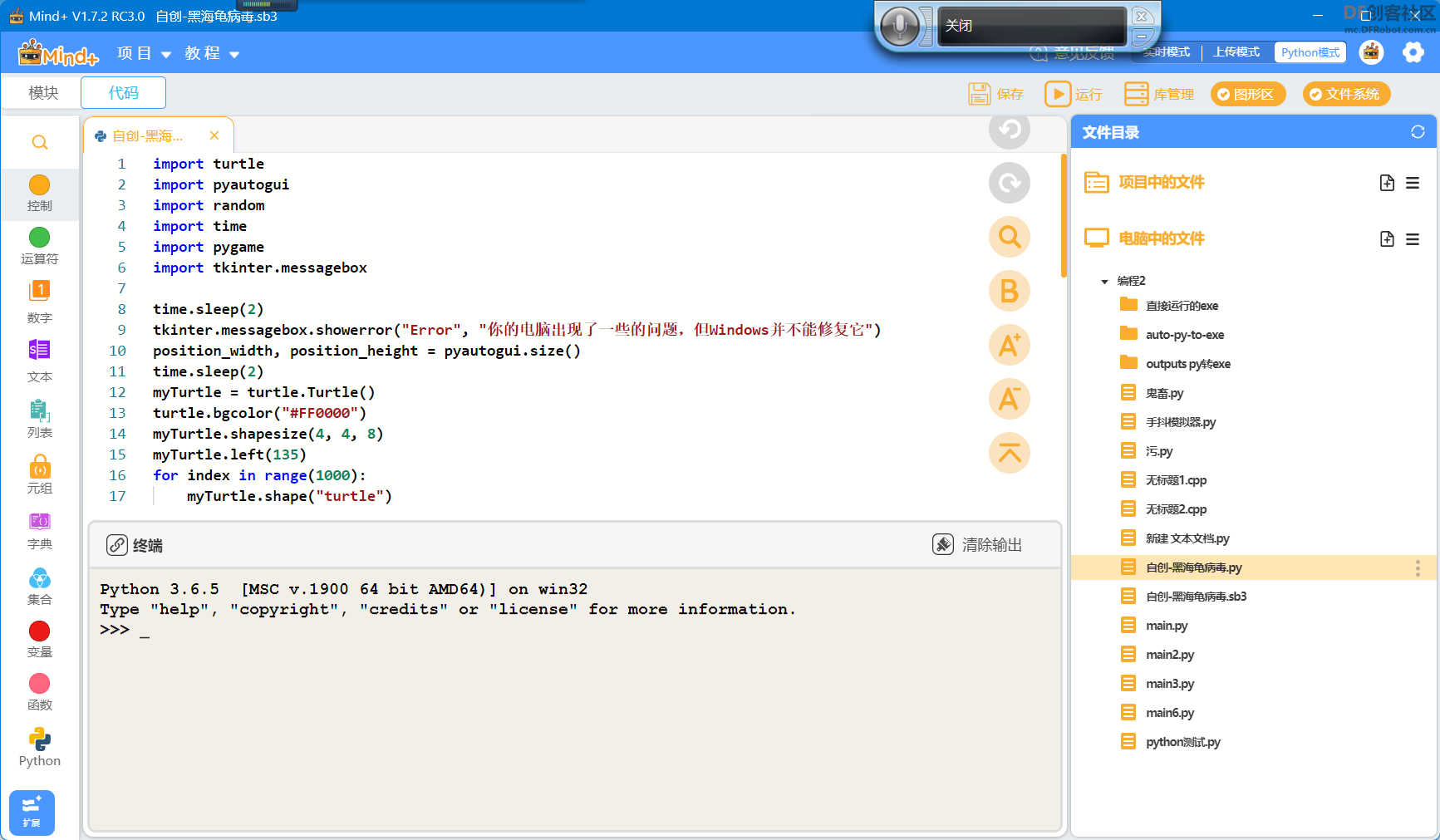Click the 清除输出 clear output button

coord(977,544)
